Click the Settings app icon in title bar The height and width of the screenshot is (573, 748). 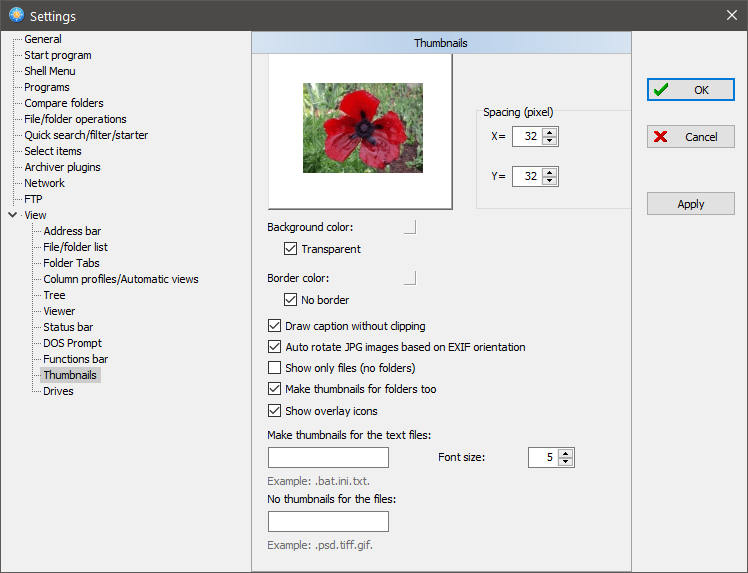pyautogui.click(x=16, y=15)
